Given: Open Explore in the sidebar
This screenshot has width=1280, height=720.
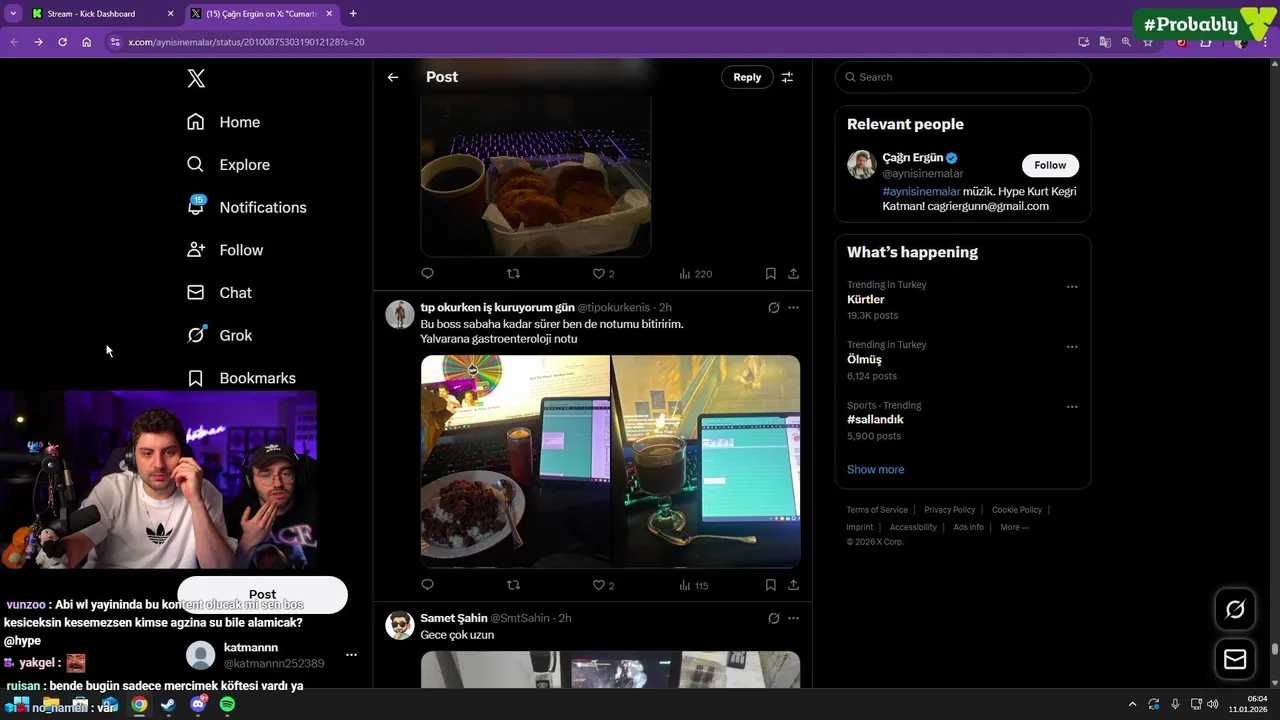Looking at the screenshot, I should 228,165.
